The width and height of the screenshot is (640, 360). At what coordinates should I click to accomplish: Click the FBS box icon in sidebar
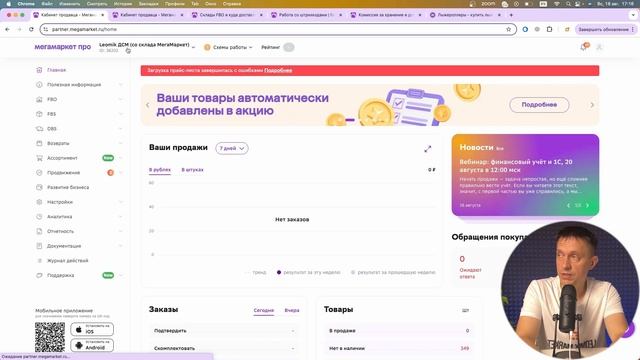(x=39, y=114)
